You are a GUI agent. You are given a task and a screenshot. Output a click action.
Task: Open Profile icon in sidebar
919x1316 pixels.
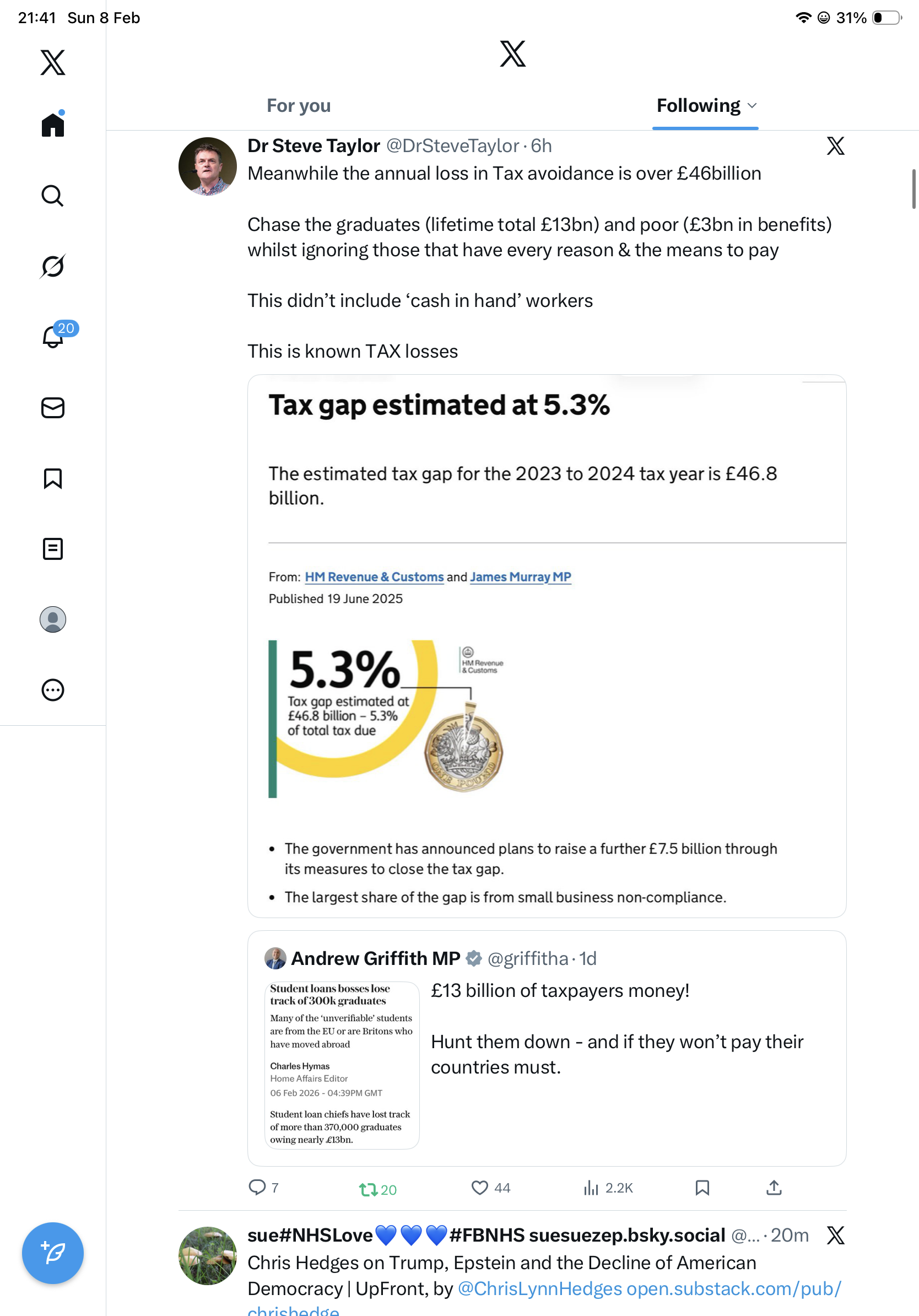point(53,619)
